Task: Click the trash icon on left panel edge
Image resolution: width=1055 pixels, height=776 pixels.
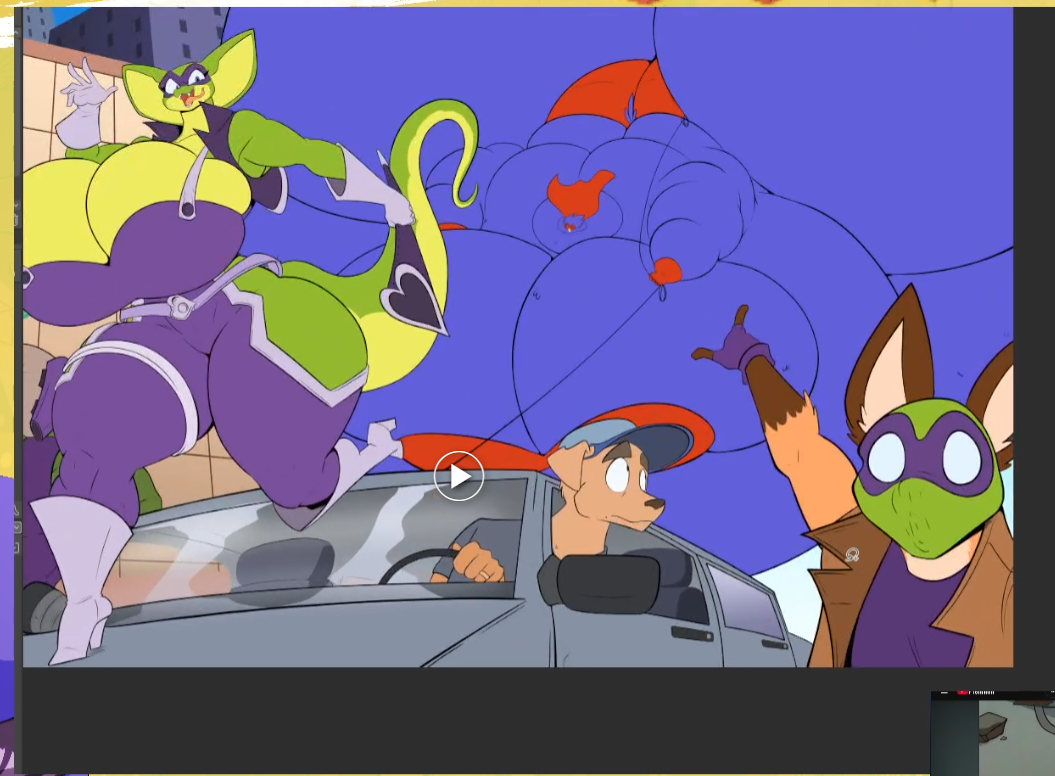Action: click(x=16, y=218)
